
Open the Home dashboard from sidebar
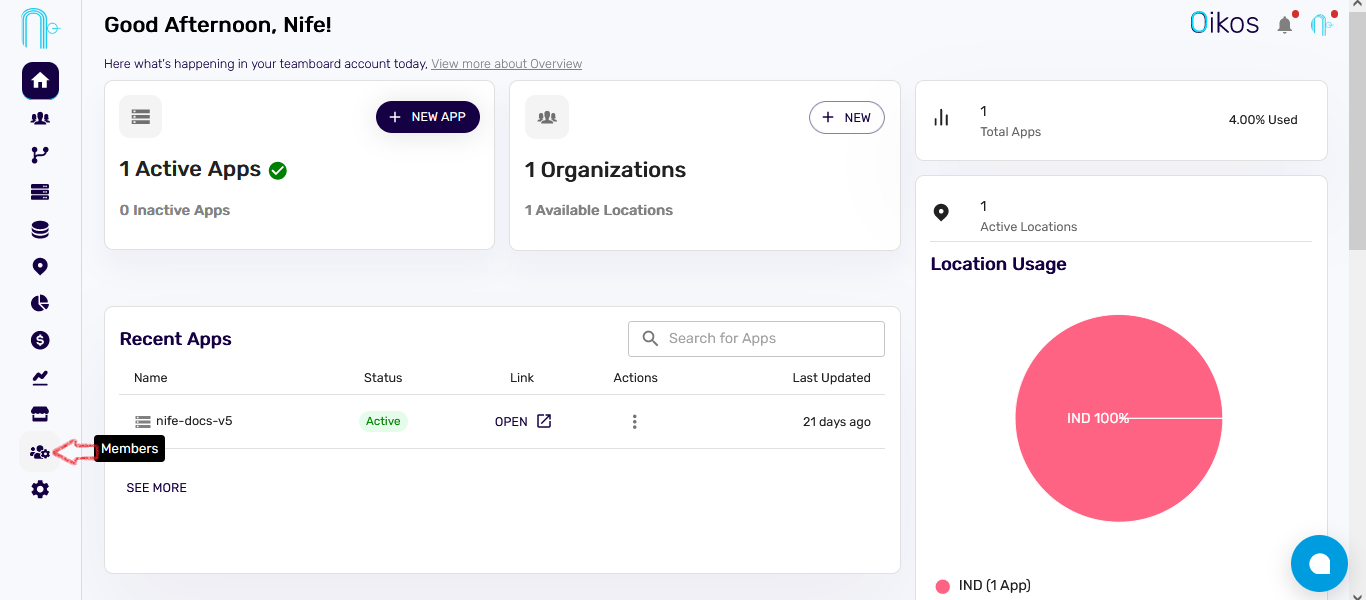40,81
